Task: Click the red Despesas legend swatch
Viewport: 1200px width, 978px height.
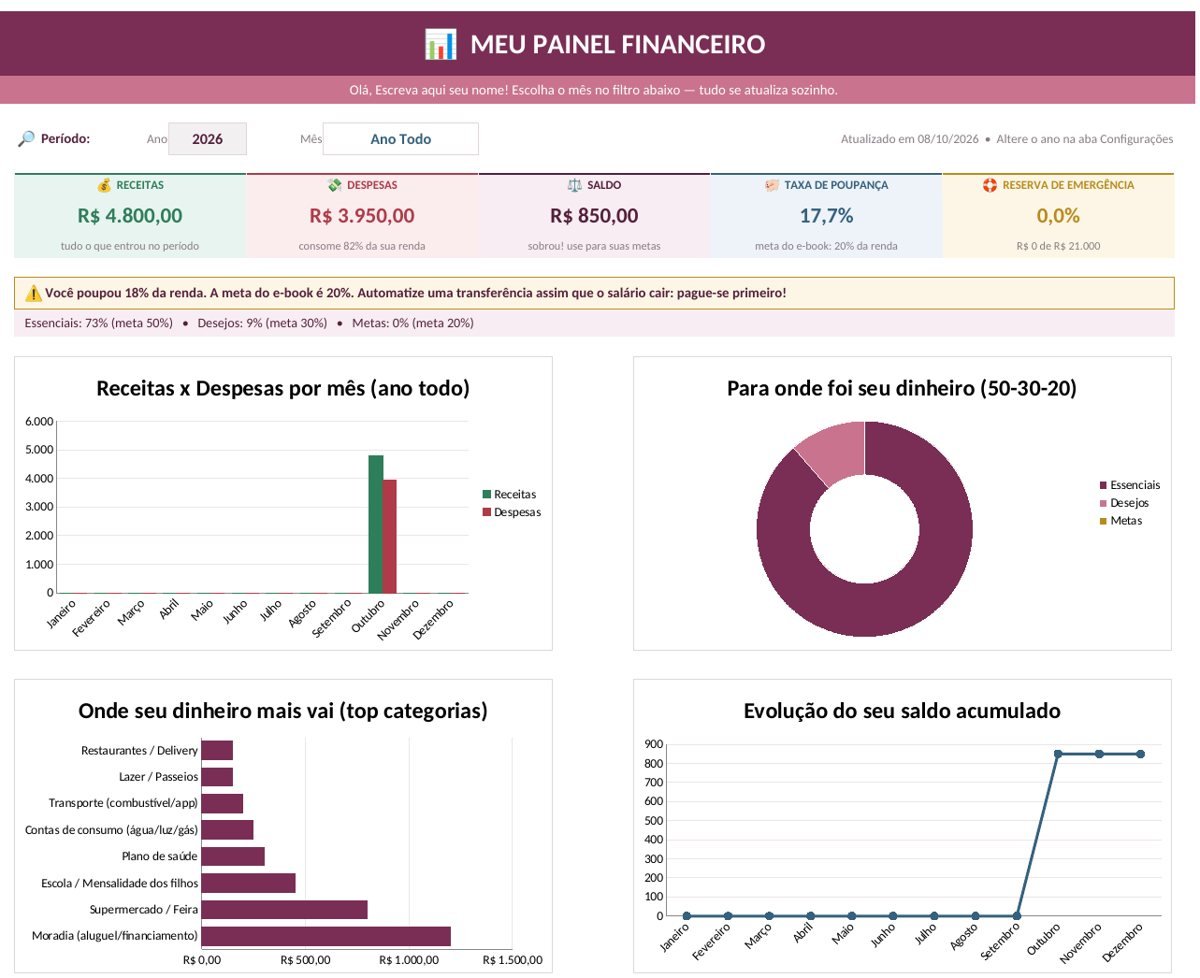Action: [x=487, y=512]
